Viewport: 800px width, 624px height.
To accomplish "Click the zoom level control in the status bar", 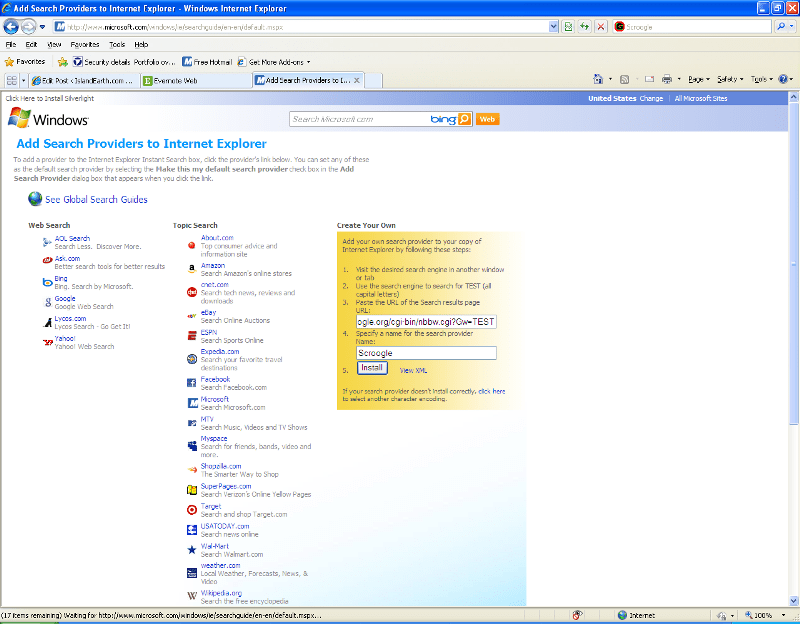I will tap(758, 615).
